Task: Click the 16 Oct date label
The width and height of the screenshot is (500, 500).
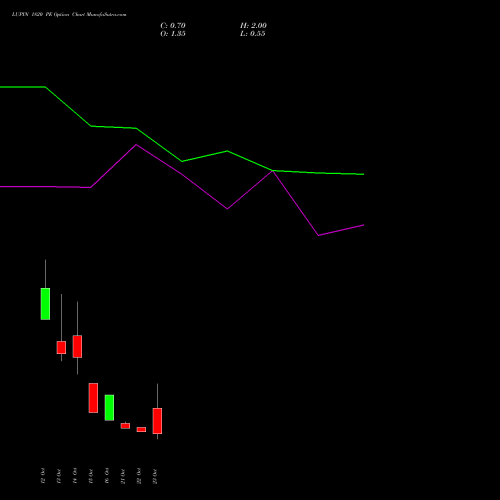Action: pos(107,476)
